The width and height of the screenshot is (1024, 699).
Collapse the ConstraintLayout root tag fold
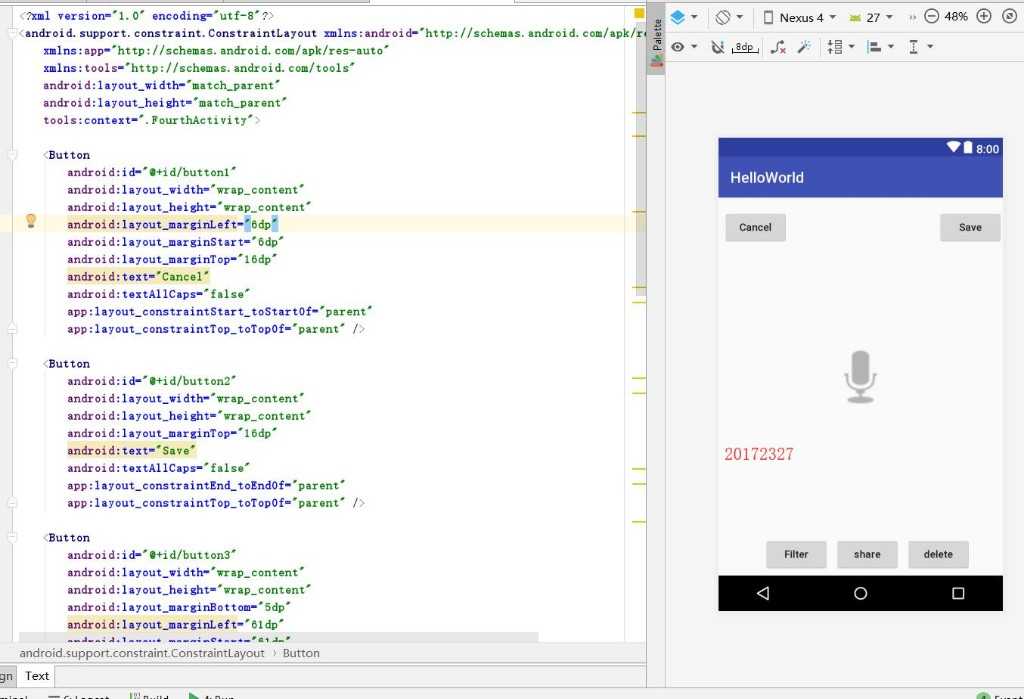click(x=12, y=33)
